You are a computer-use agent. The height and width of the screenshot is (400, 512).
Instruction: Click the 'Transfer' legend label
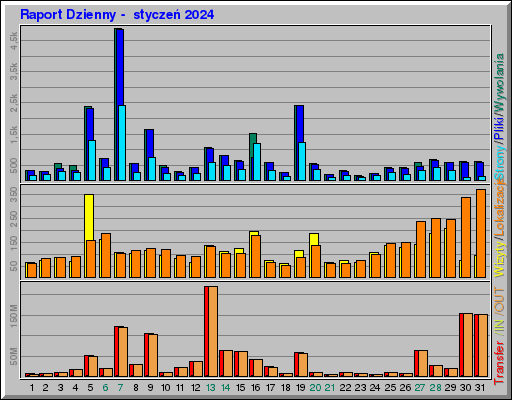click(x=499, y=362)
